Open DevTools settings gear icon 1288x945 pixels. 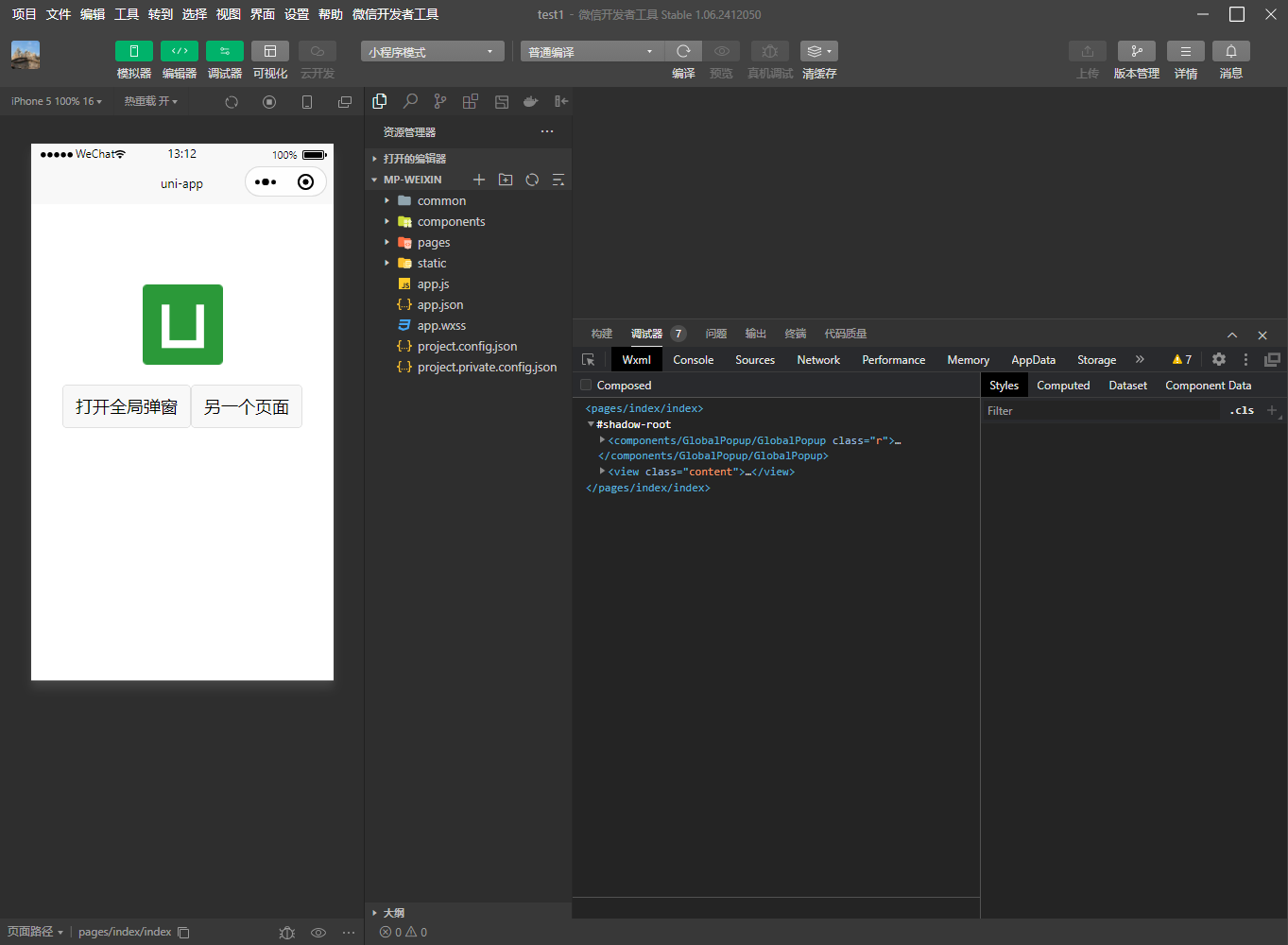[x=1219, y=360]
